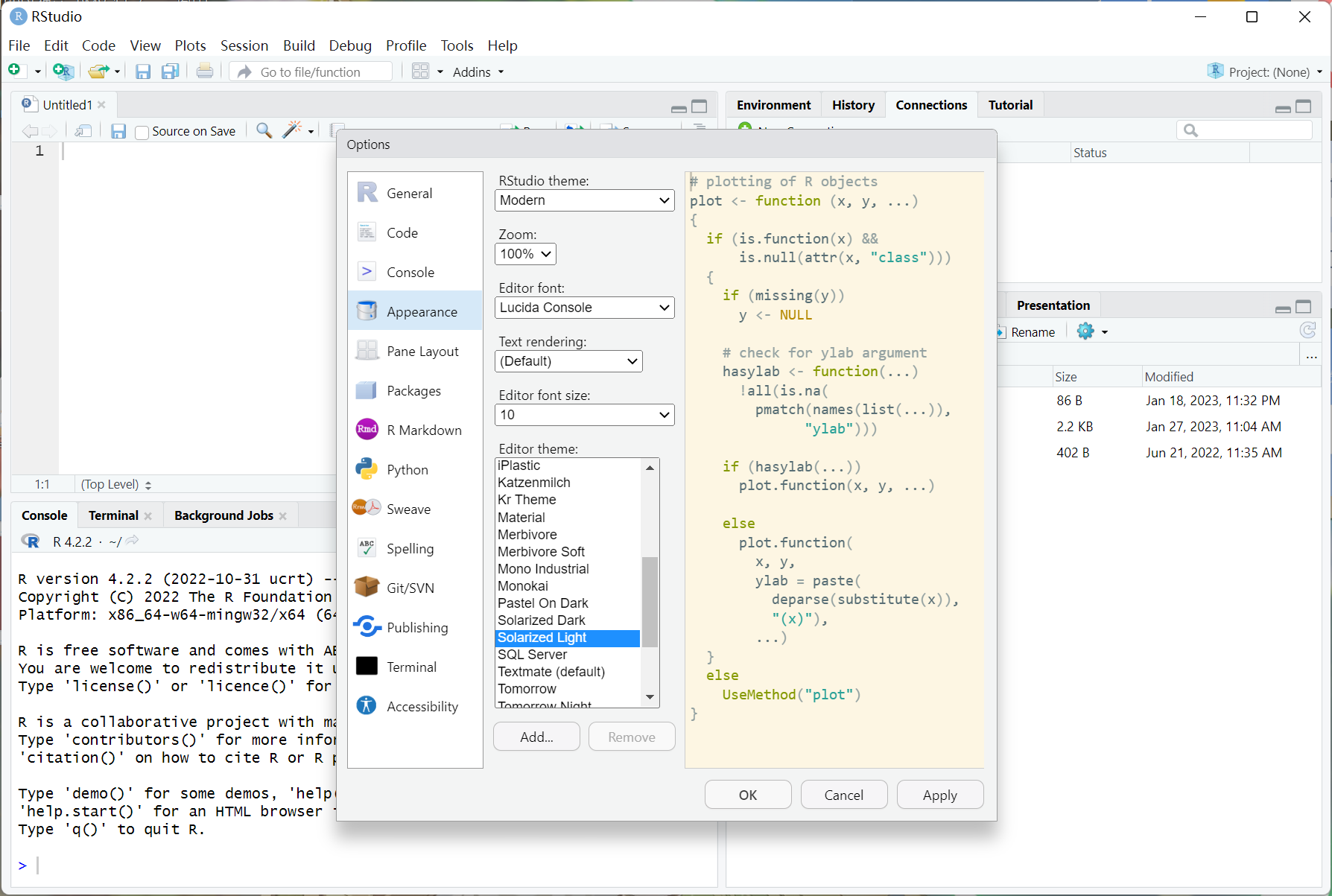Screen dimensions: 1332x896
Task: Open the Git/SVN options section
Action: (x=410, y=588)
